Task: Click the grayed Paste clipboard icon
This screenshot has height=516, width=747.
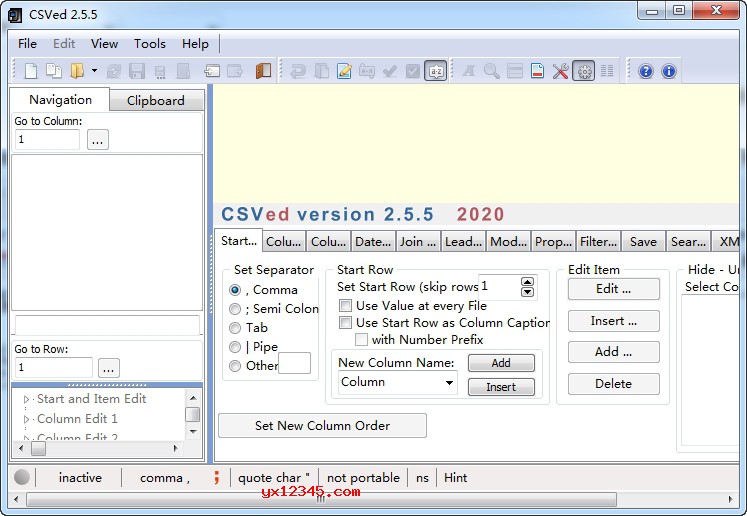Action: click(x=322, y=71)
